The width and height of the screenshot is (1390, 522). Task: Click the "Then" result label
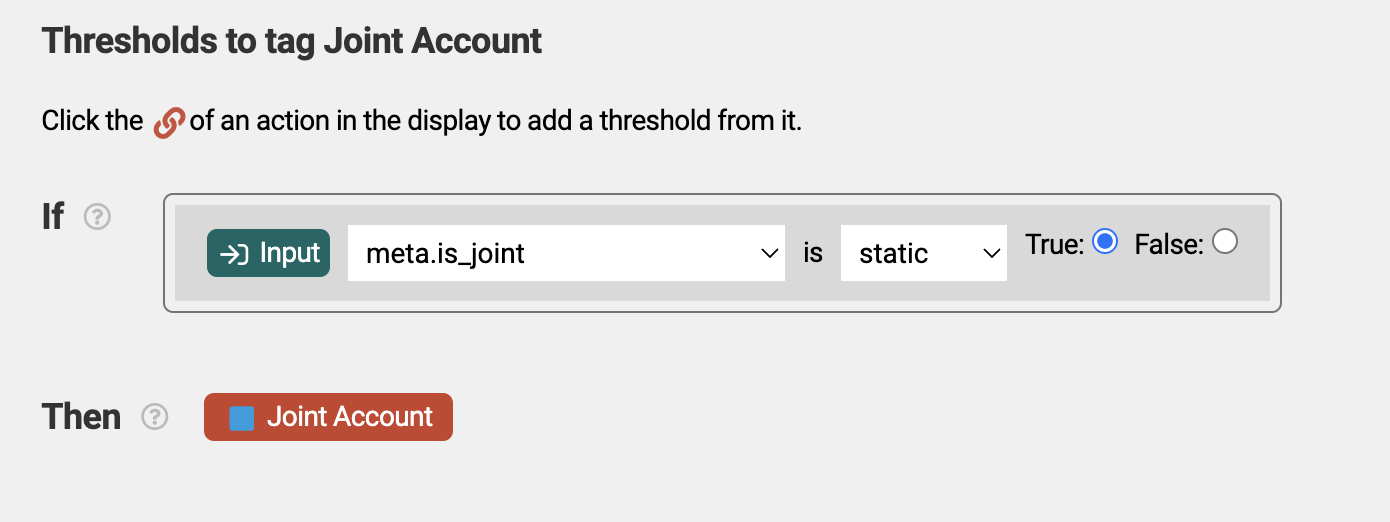click(x=81, y=417)
